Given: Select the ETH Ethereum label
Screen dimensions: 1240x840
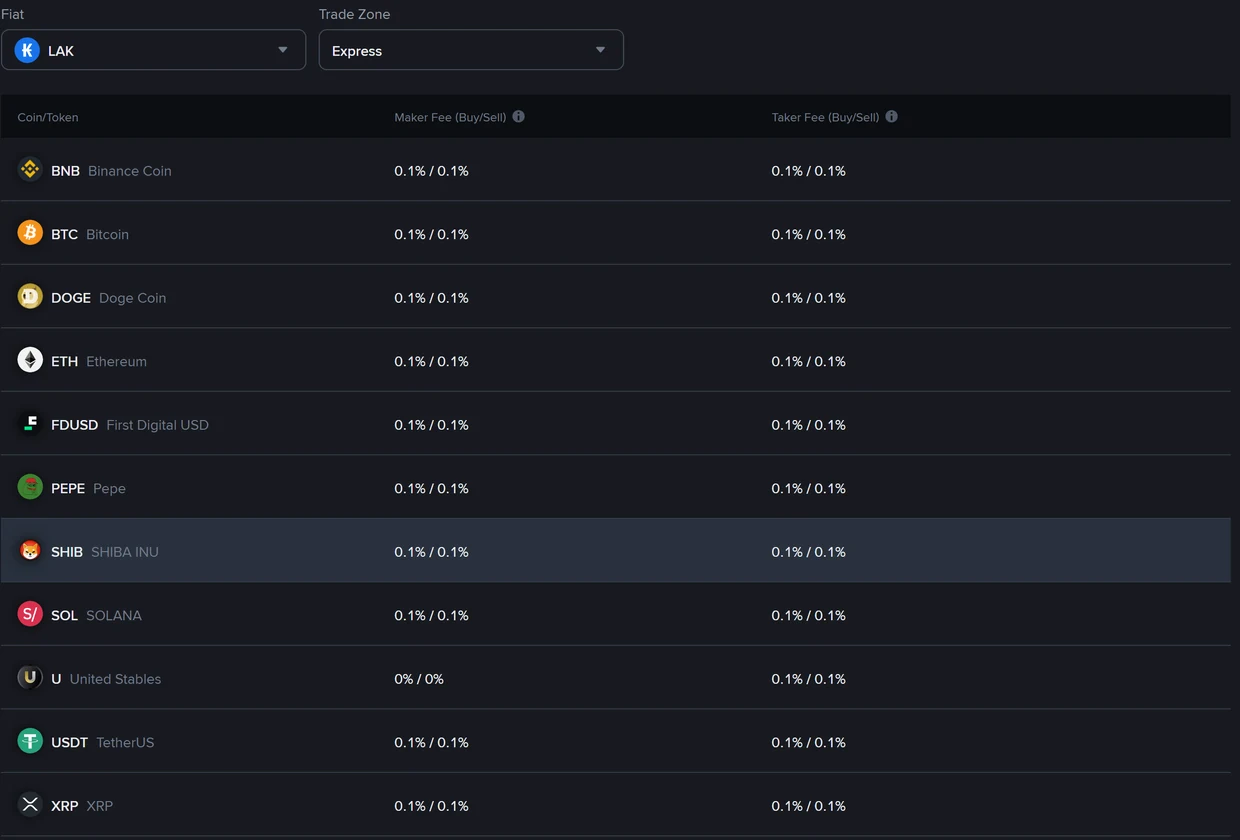Looking at the screenshot, I should coord(99,362).
